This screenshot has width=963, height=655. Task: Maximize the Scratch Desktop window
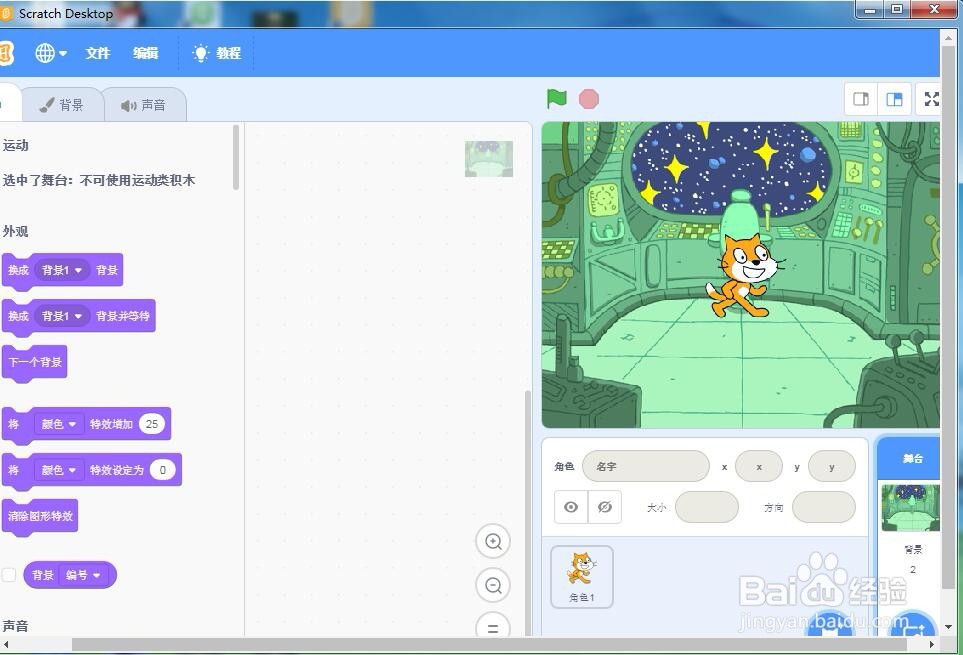[x=897, y=10]
